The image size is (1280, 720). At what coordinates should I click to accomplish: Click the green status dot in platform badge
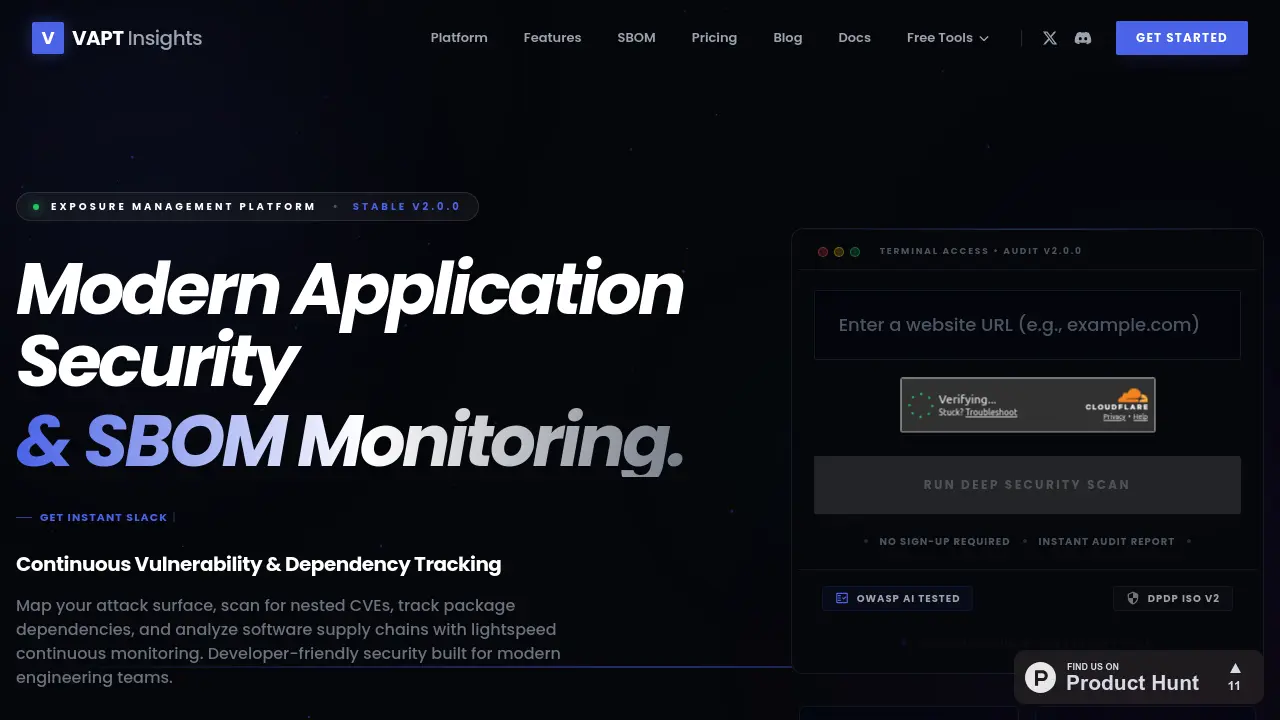pyautogui.click(x=36, y=207)
